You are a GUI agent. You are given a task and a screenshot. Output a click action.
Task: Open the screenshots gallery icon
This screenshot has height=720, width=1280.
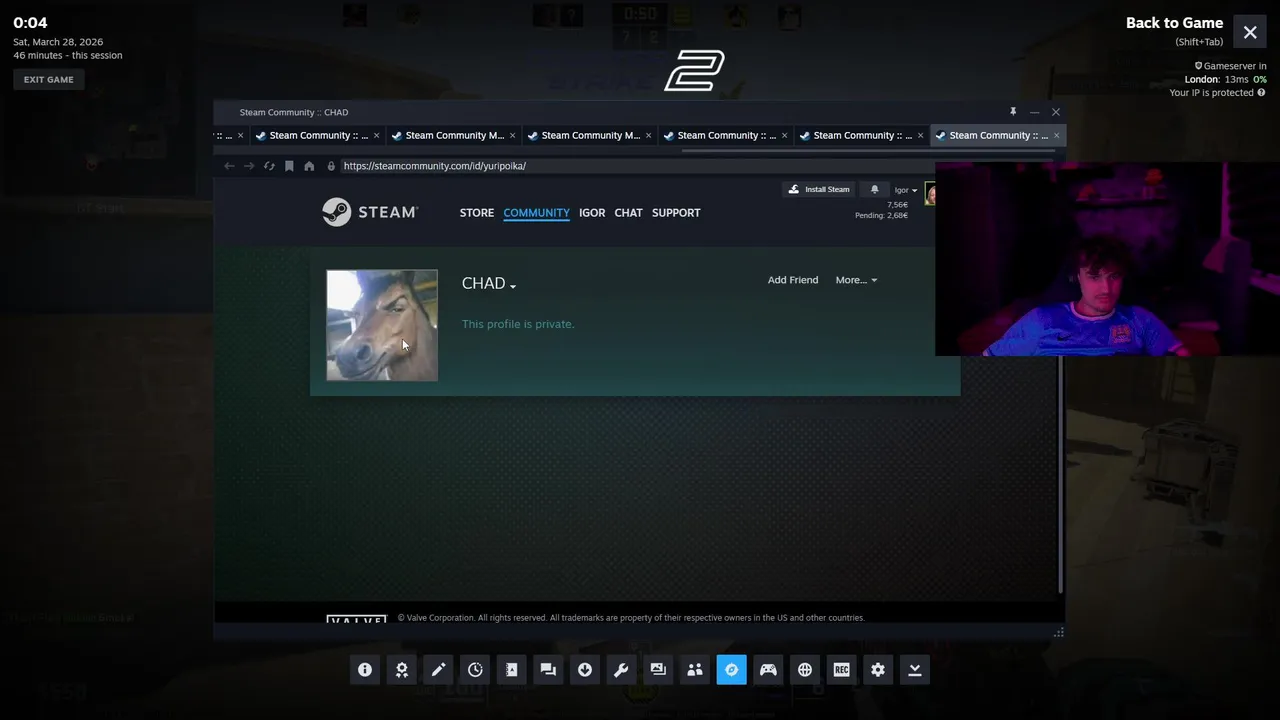pos(658,670)
